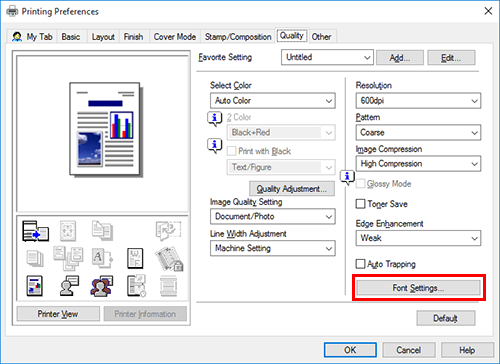Image resolution: width=500 pixels, height=364 pixels.
Task: Click the grayed banner striped paper icon
Action: tap(168, 286)
